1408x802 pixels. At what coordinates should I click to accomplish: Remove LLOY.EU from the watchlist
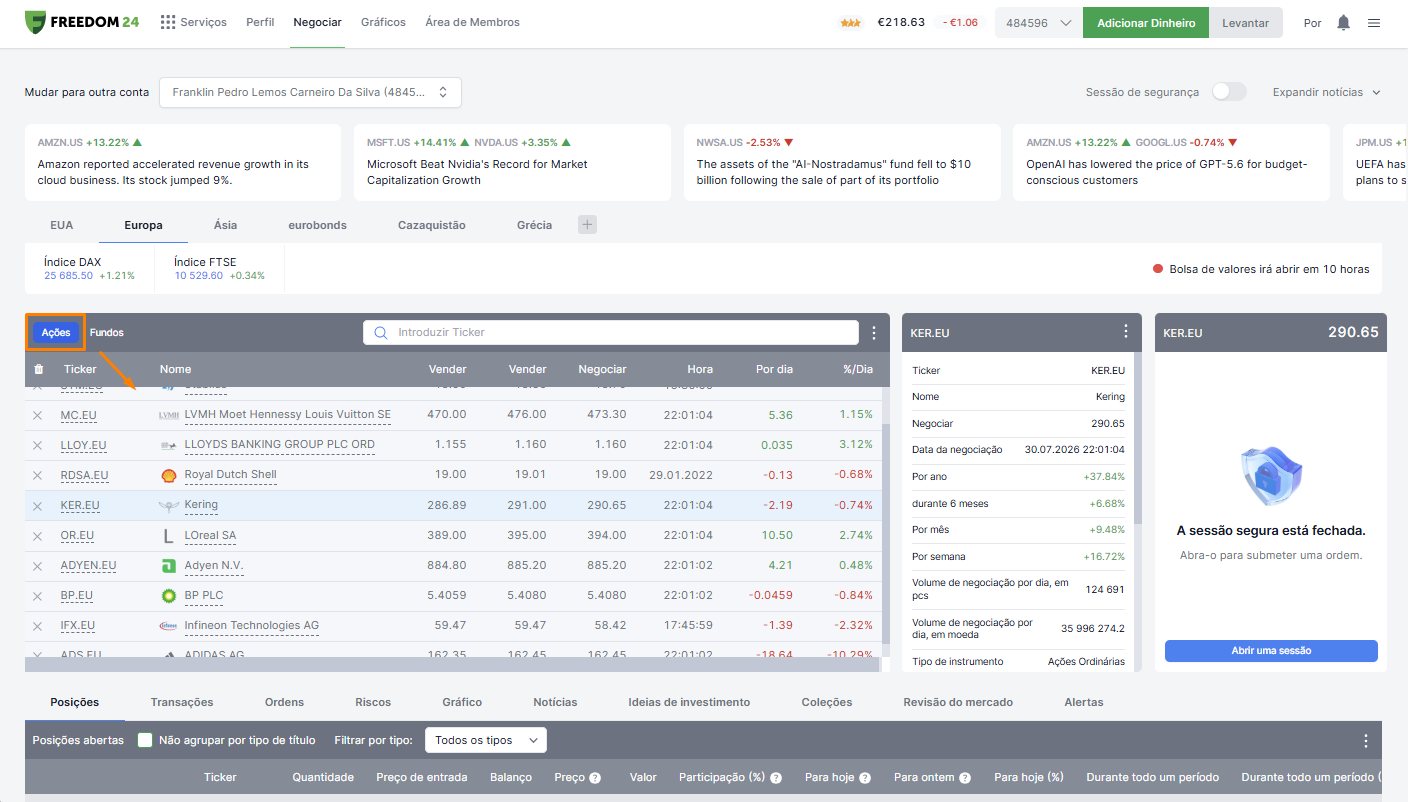coord(38,445)
